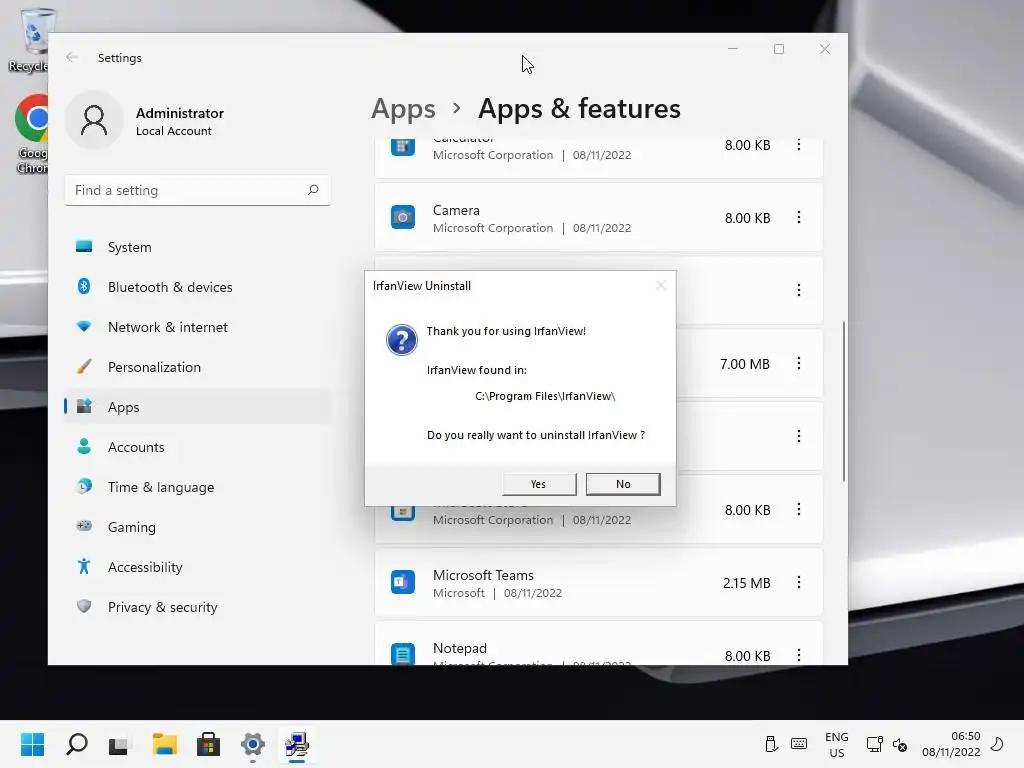Select the Apps category in sidebar
This screenshot has height=768, width=1024.
[197, 407]
